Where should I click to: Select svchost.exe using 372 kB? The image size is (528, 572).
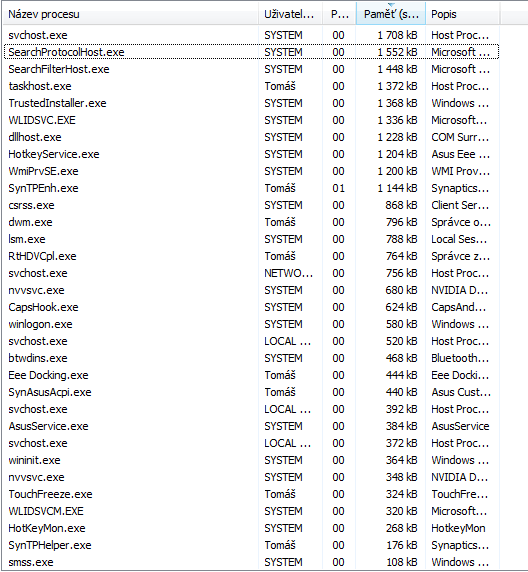(251, 443)
